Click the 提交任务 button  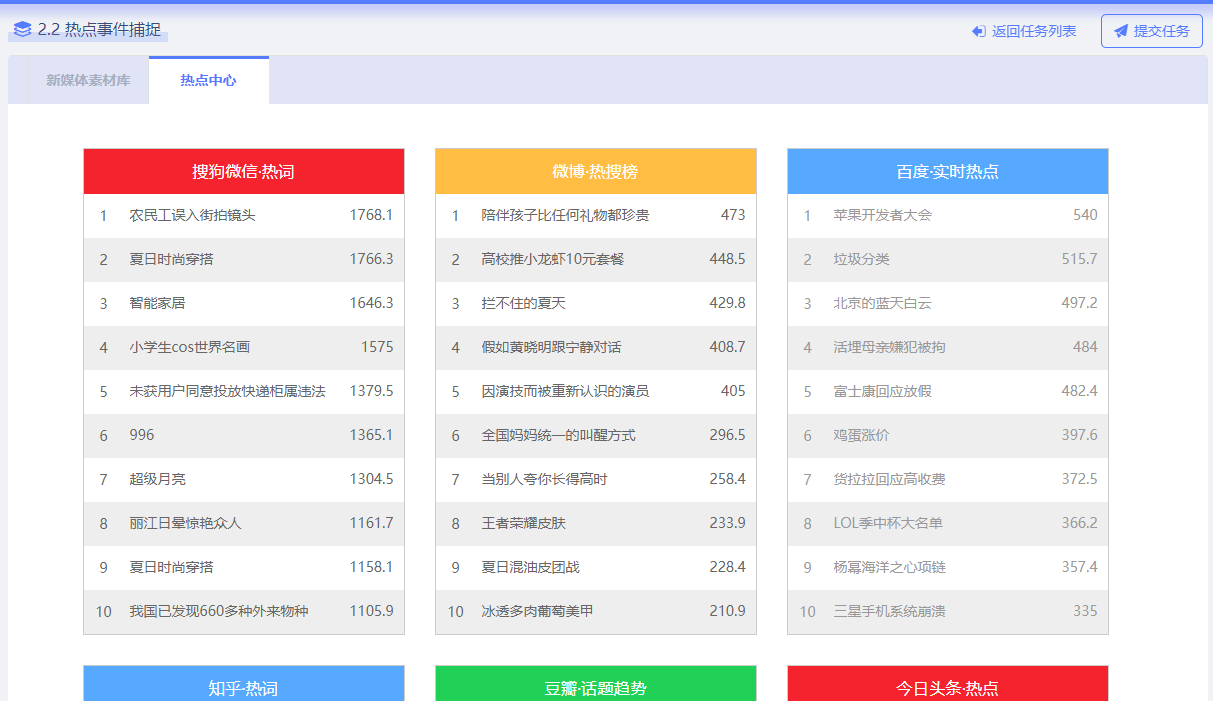coord(1152,31)
